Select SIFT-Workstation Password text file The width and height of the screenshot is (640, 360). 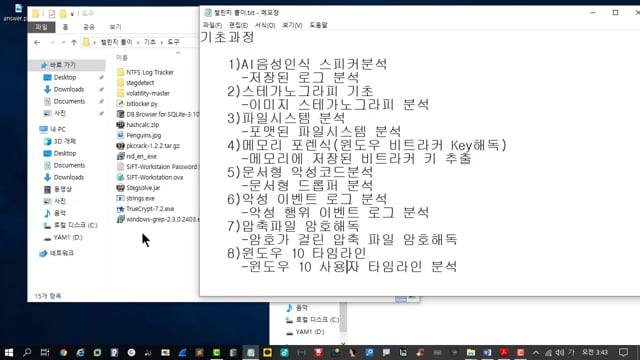pos(158,167)
